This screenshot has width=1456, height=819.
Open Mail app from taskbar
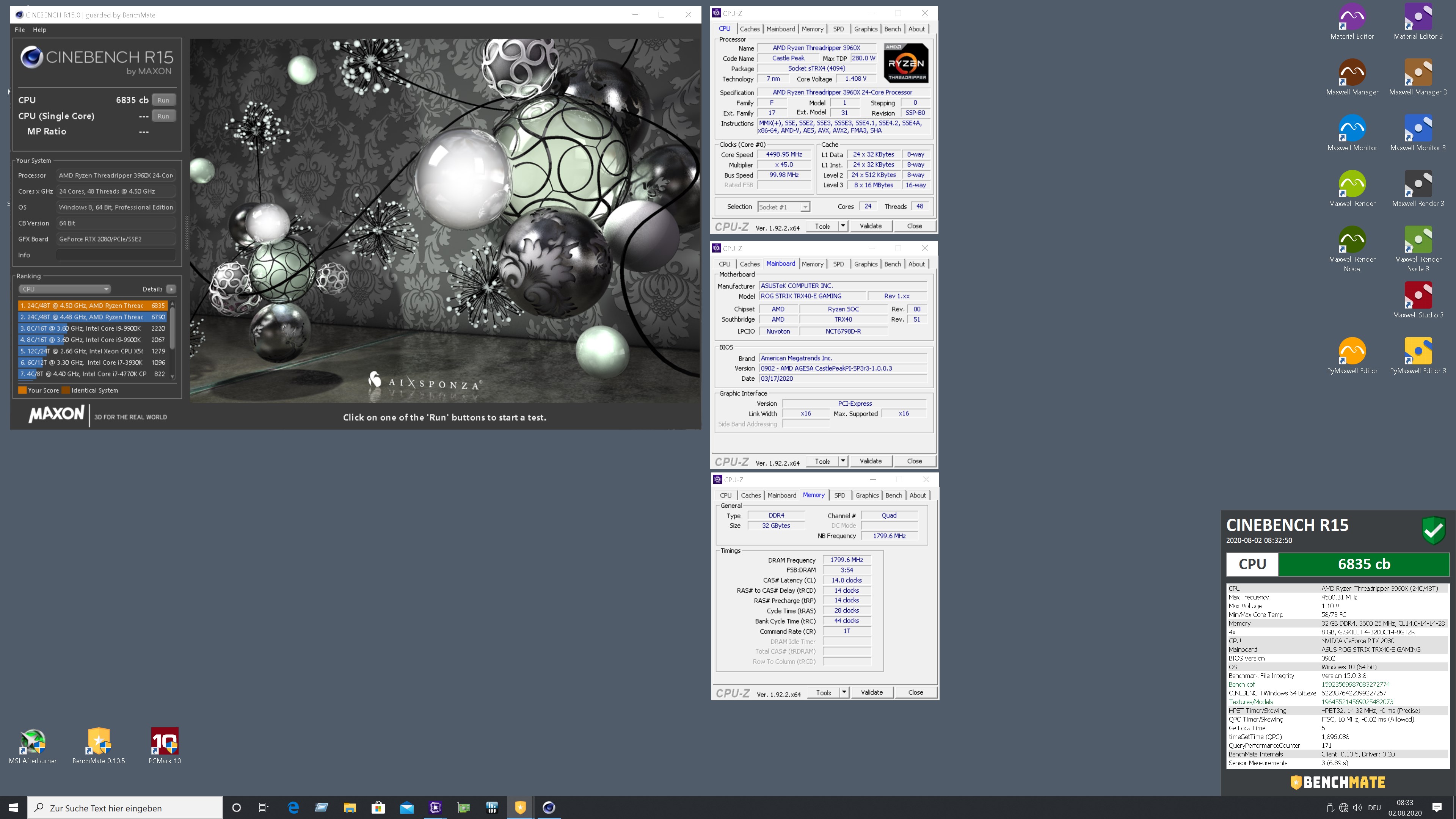(406, 808)
